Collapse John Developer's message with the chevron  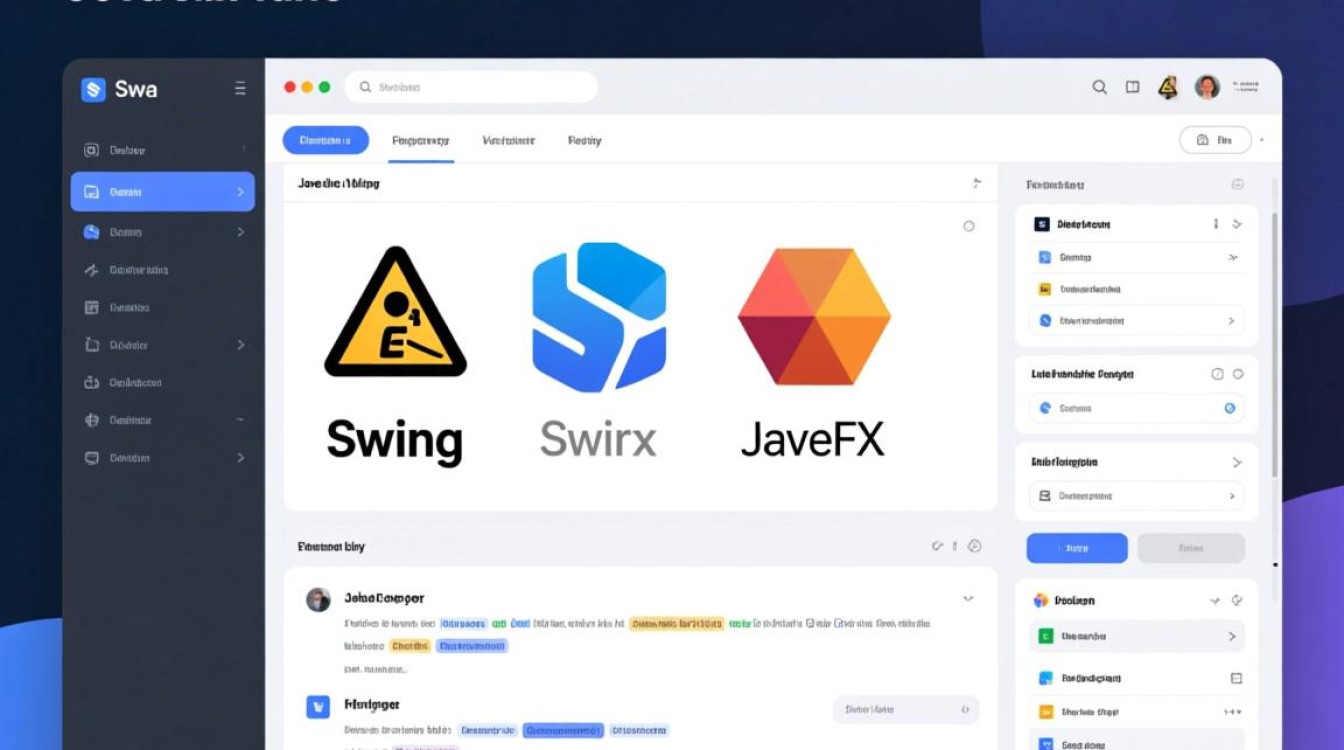click(x=967, y=598)
